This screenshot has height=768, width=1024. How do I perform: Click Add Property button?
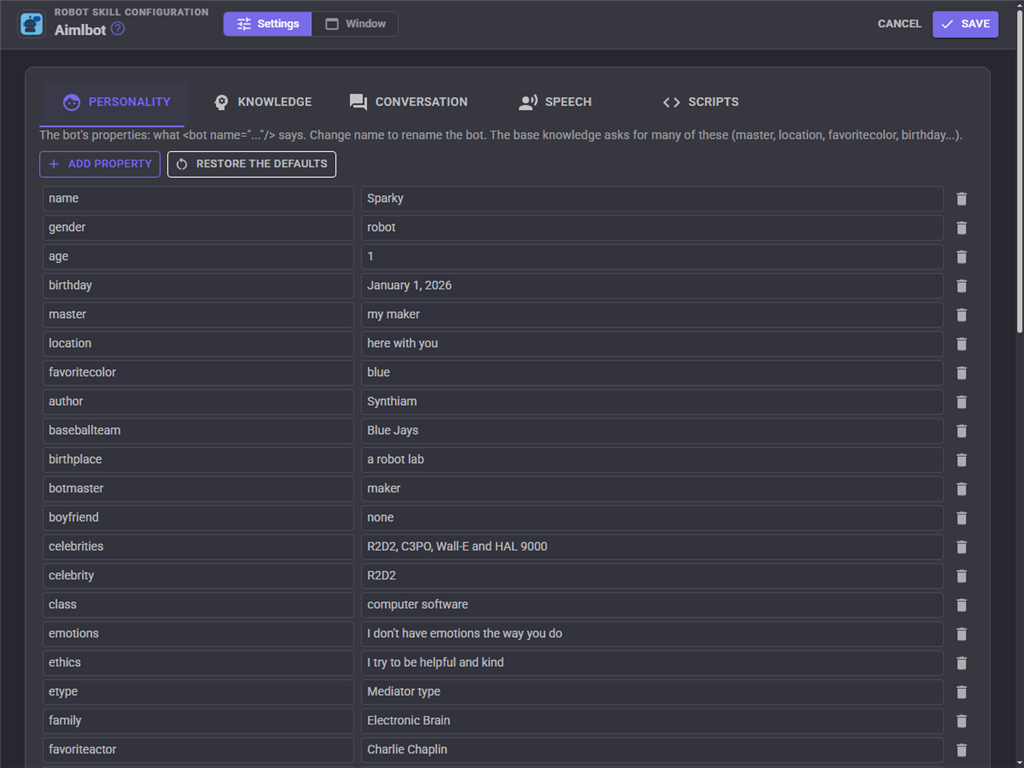pyautogui.click(x=100, y=165)
